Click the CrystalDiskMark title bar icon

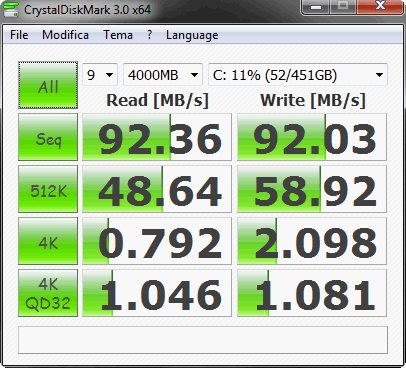coord(11,9)
